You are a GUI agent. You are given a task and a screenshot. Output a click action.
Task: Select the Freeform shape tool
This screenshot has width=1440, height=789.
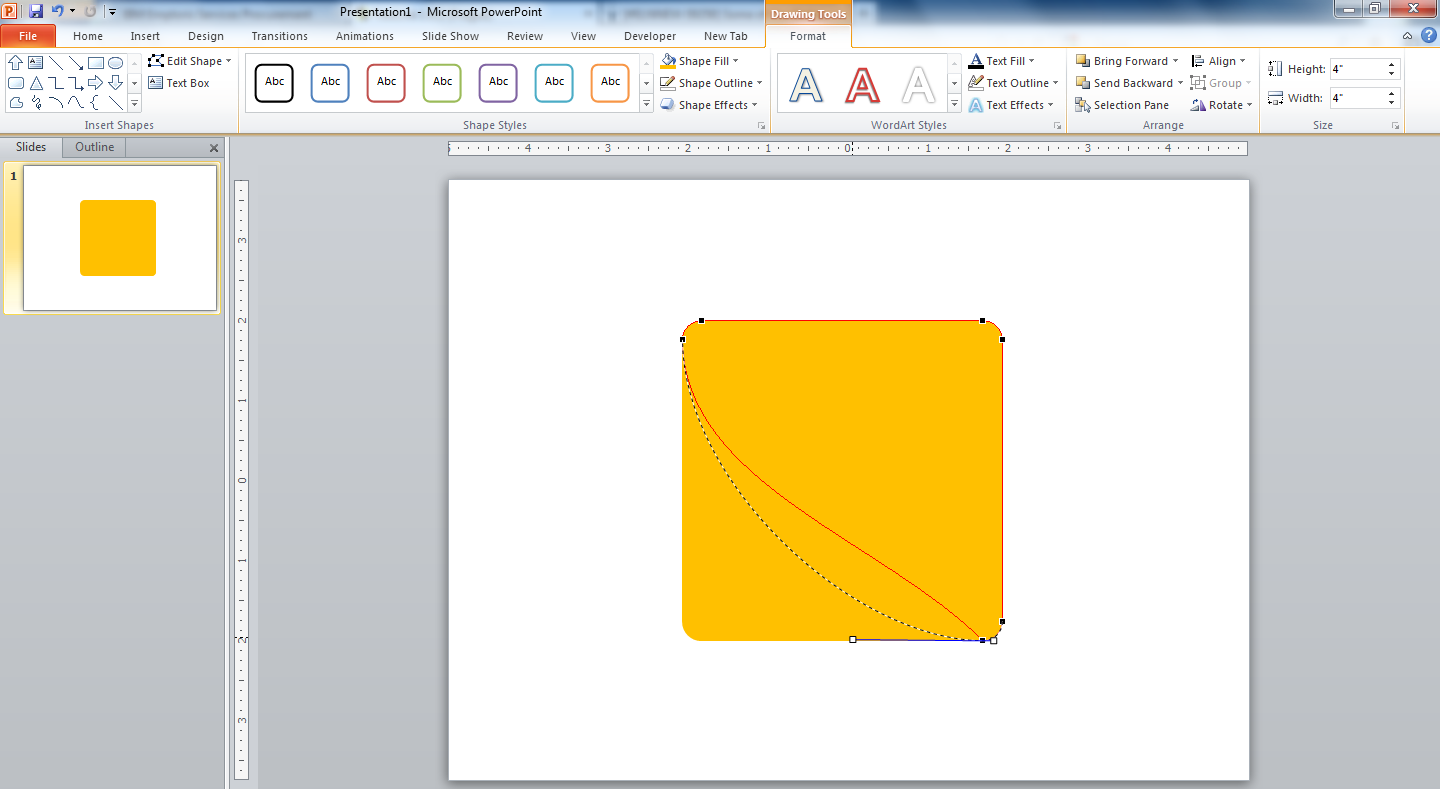click(16, 102)
